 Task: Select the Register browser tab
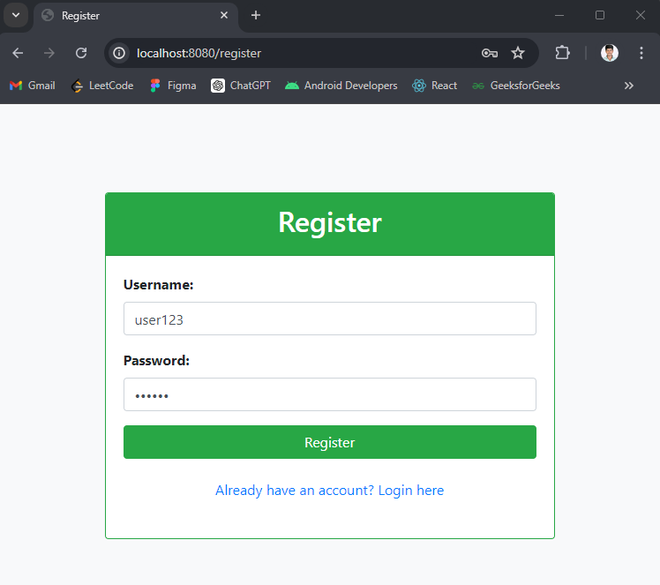click(128, 15)
